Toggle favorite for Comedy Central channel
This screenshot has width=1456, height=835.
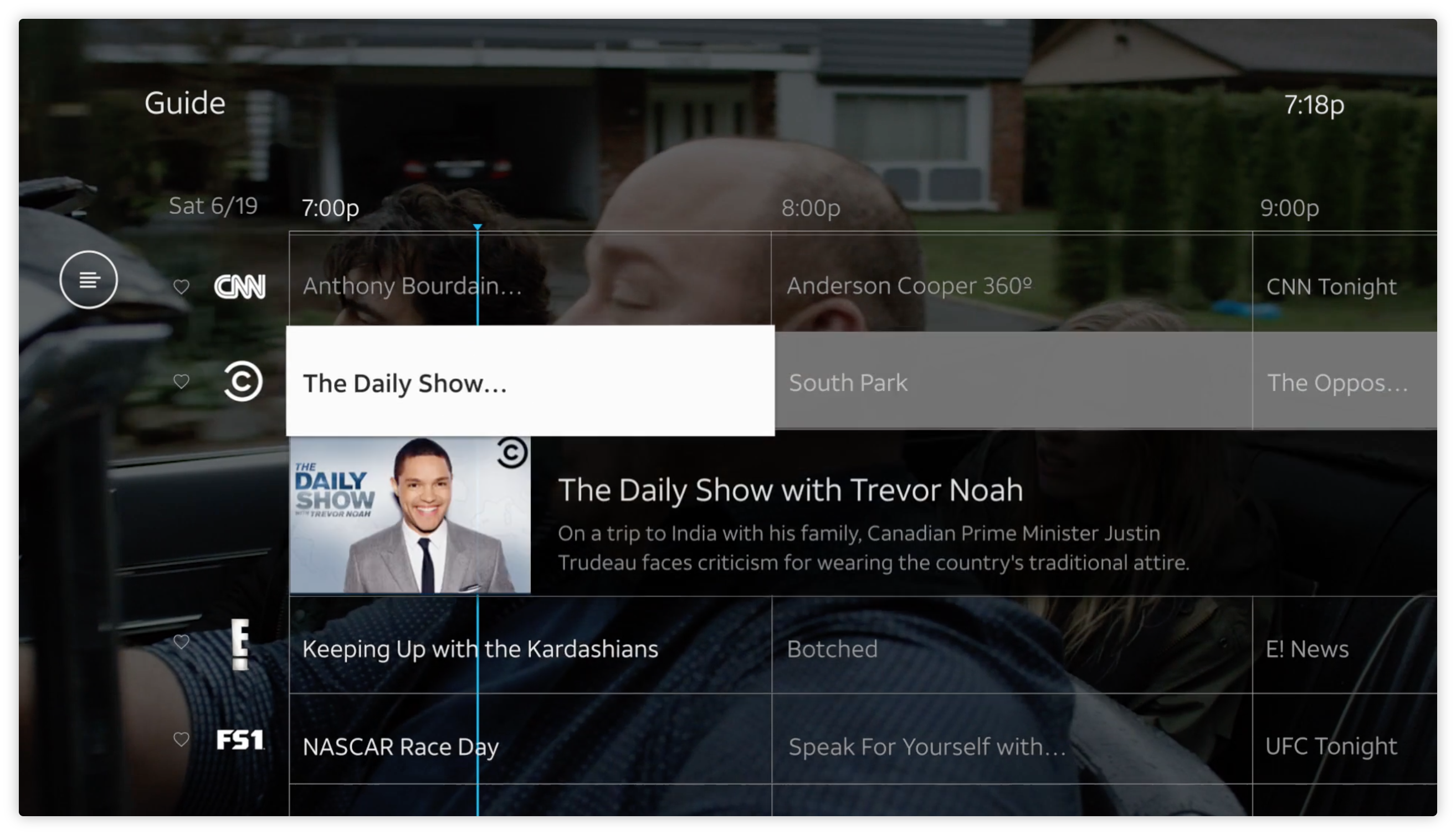[181, 382]
